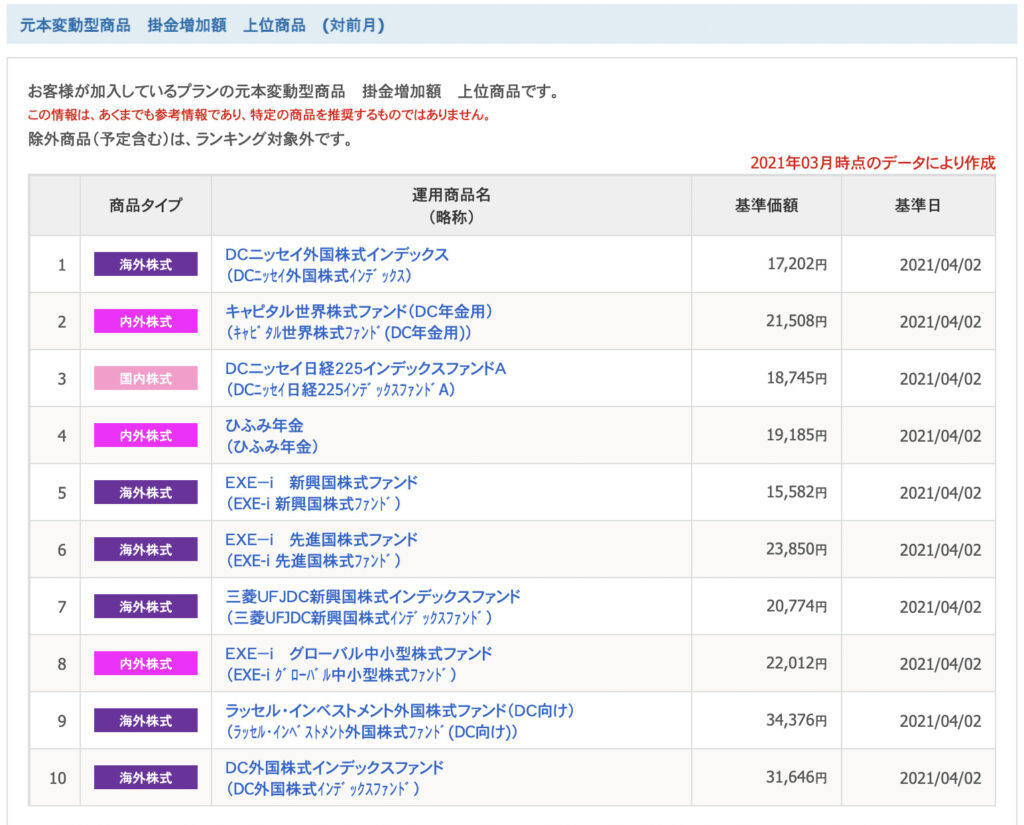1024x825 pixels.
Task: Click 海外株式 badge in rank 10 row
Action: [x=146, y=777]
